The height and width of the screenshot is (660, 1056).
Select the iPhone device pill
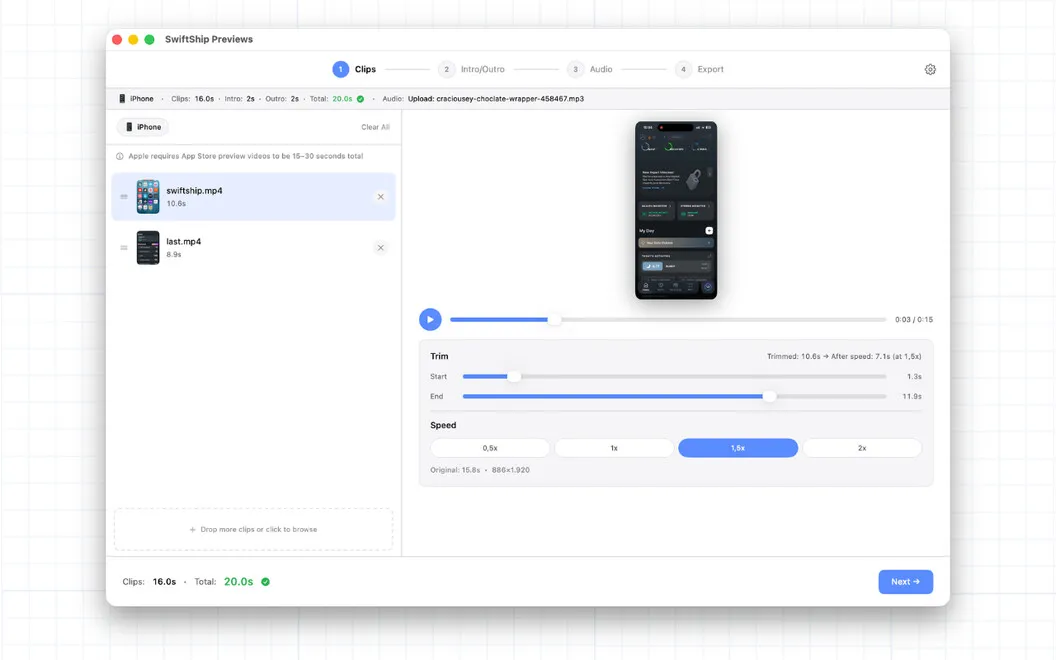point(143,127)
